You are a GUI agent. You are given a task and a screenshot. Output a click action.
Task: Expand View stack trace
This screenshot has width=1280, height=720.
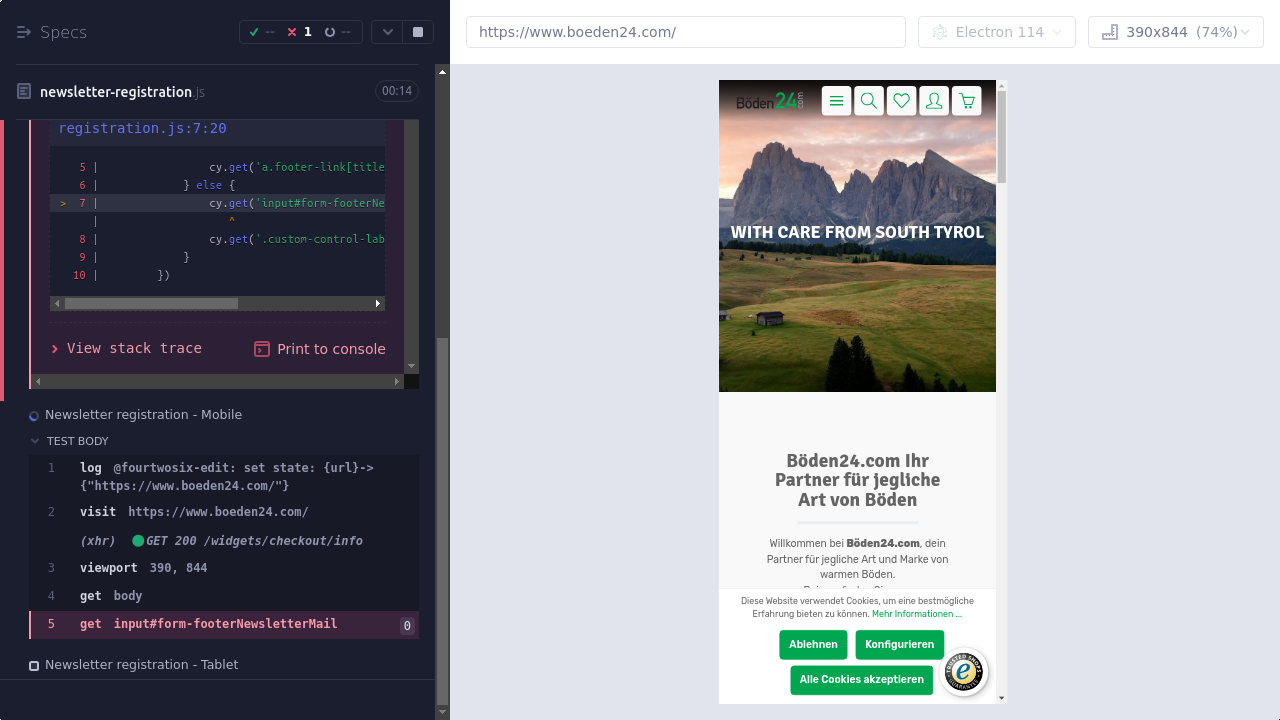(127, 349)
